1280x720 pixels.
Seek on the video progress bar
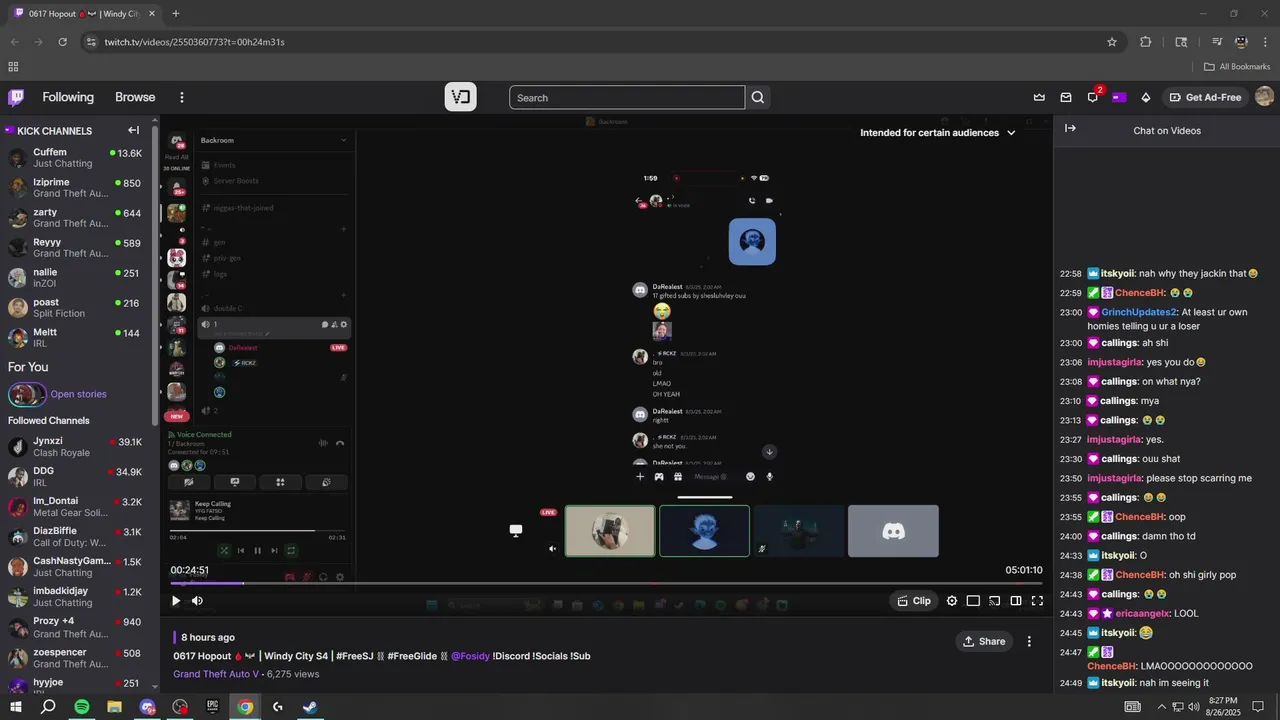pyautogui.click(x=606, y=583)
